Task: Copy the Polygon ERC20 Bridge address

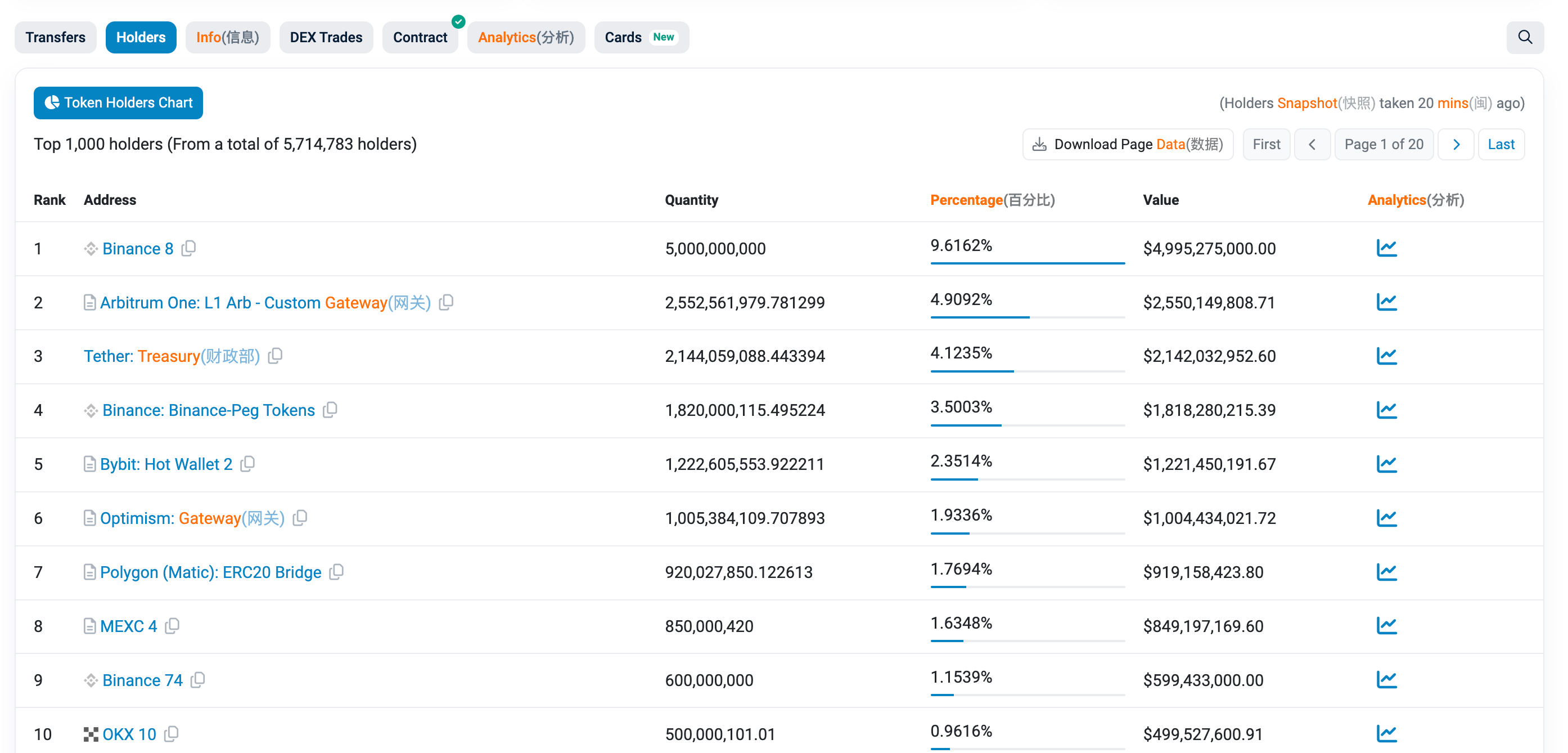Action: pyautogui.click(x=336, y=571)
